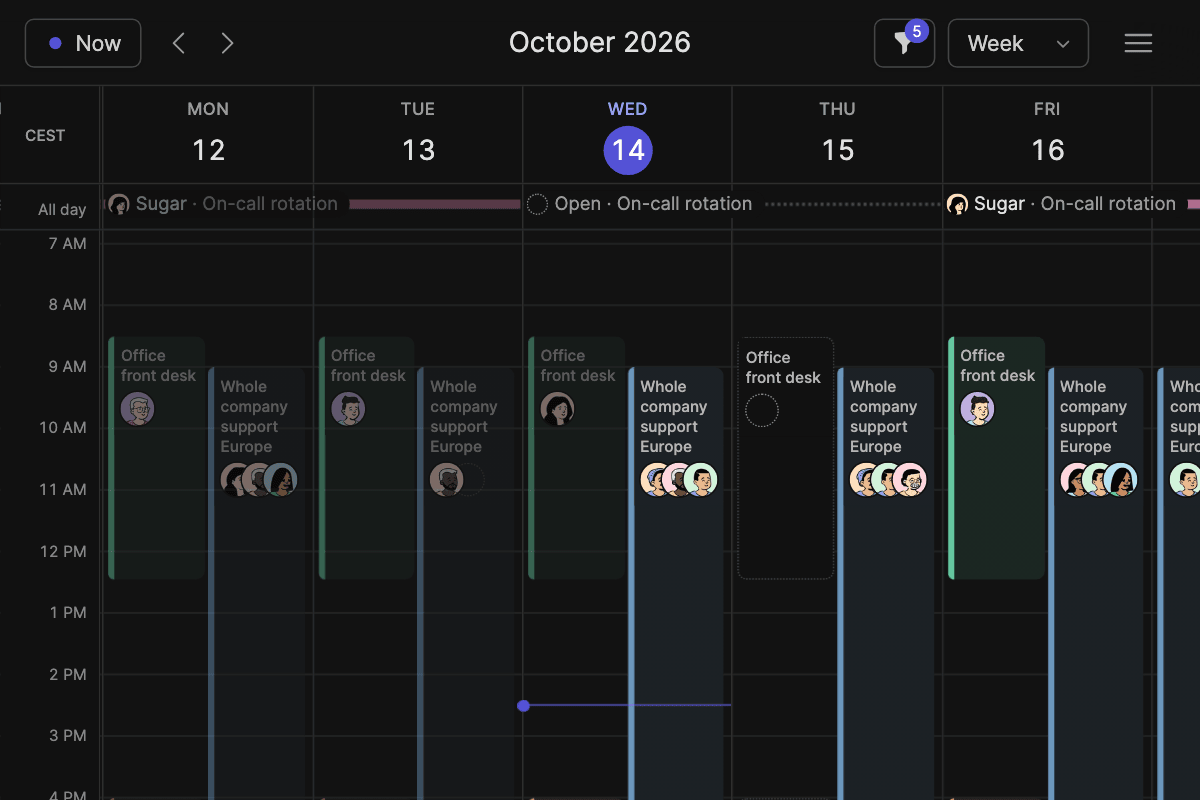Select Thursday 15 column header

click(x=838, y=134)
